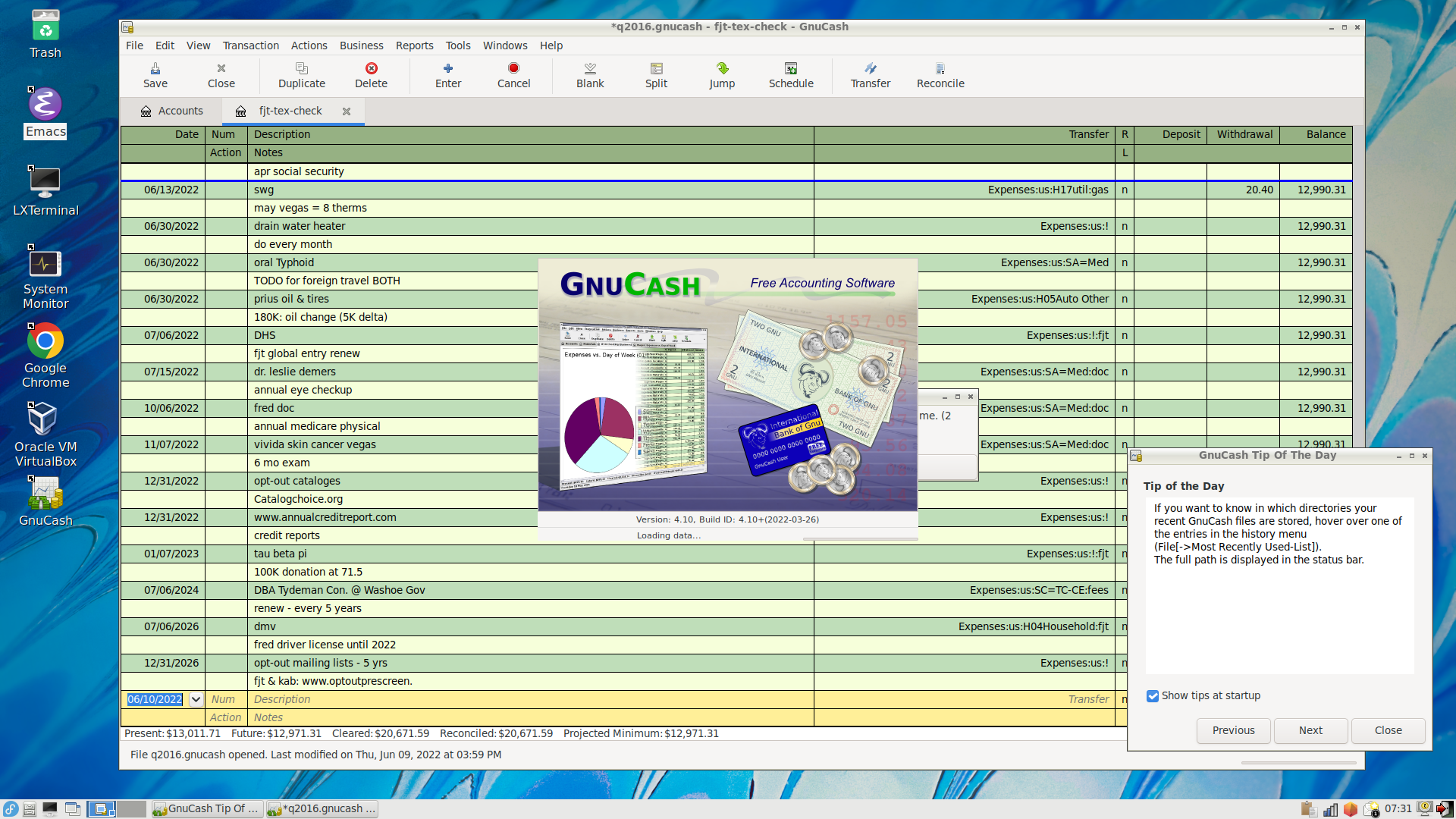The width and height of the screenshot is (1456, 819).
Task: Click the 20.40 withdrawal cell for swg
Action: pyautogui.click(x=1242, y=190)
